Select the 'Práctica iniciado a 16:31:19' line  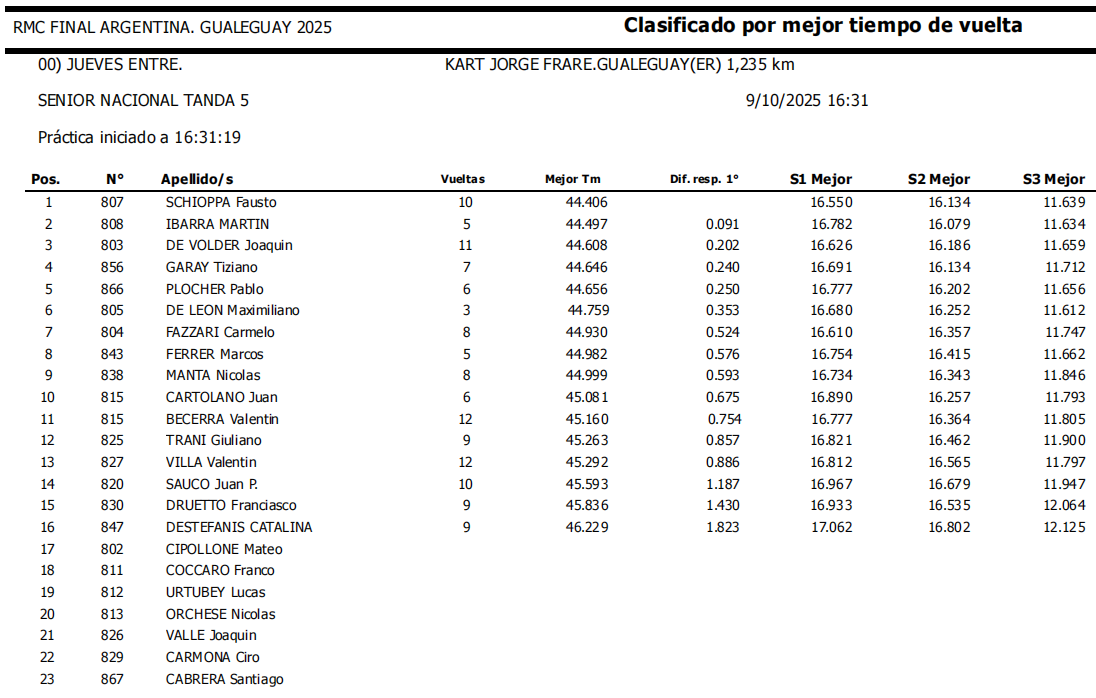coord(139,137)
